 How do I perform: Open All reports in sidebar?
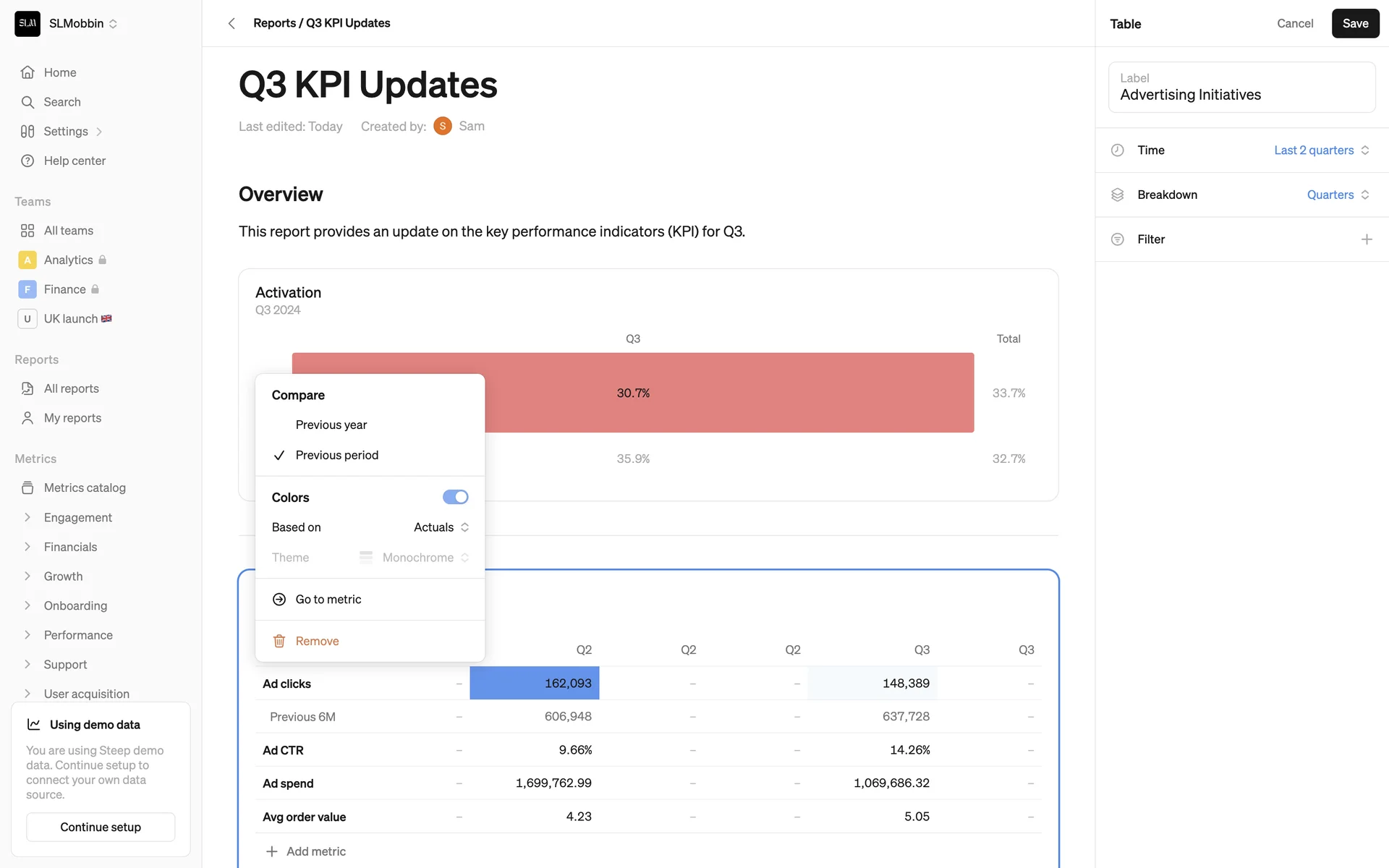[71, 388]
